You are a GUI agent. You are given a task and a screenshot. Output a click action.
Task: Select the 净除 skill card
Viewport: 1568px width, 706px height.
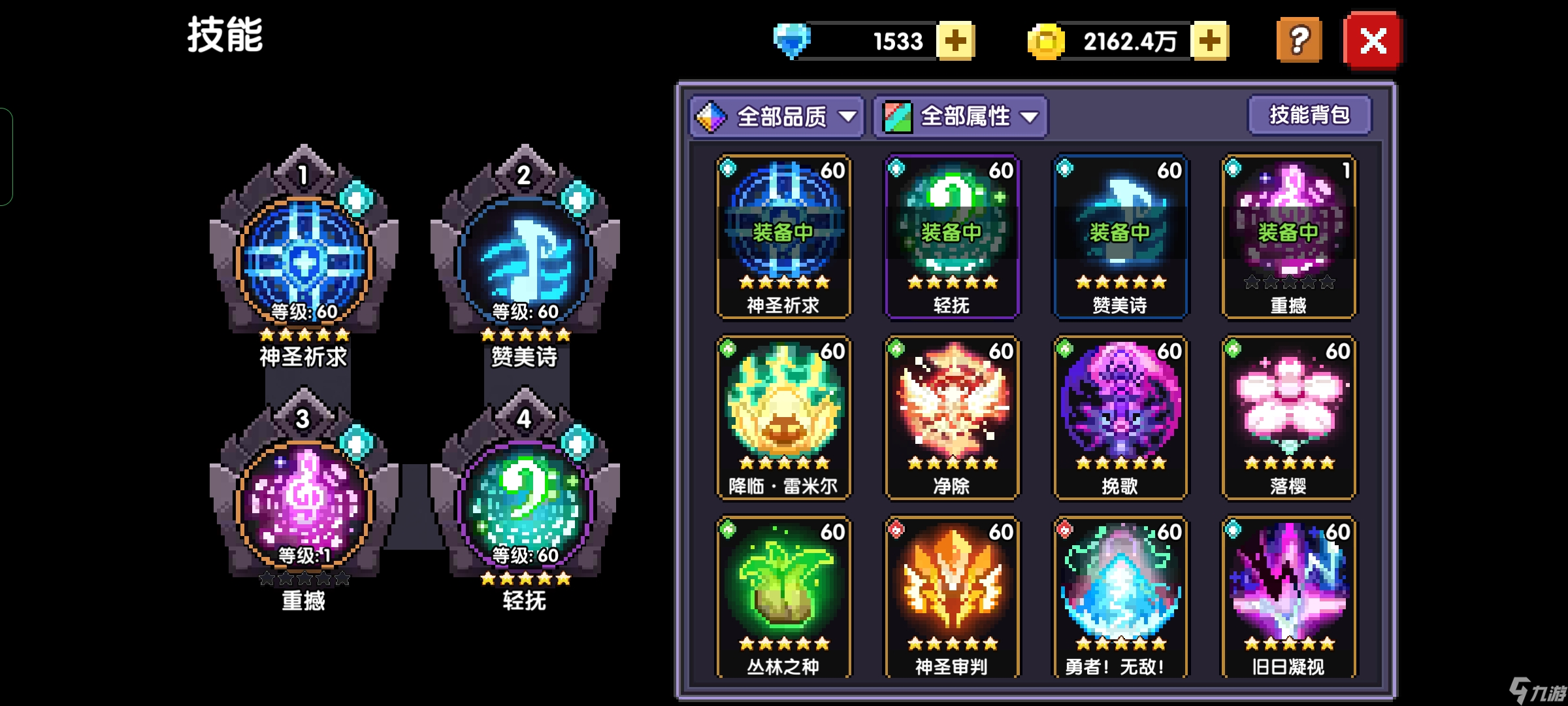click(x=952, y=418)
